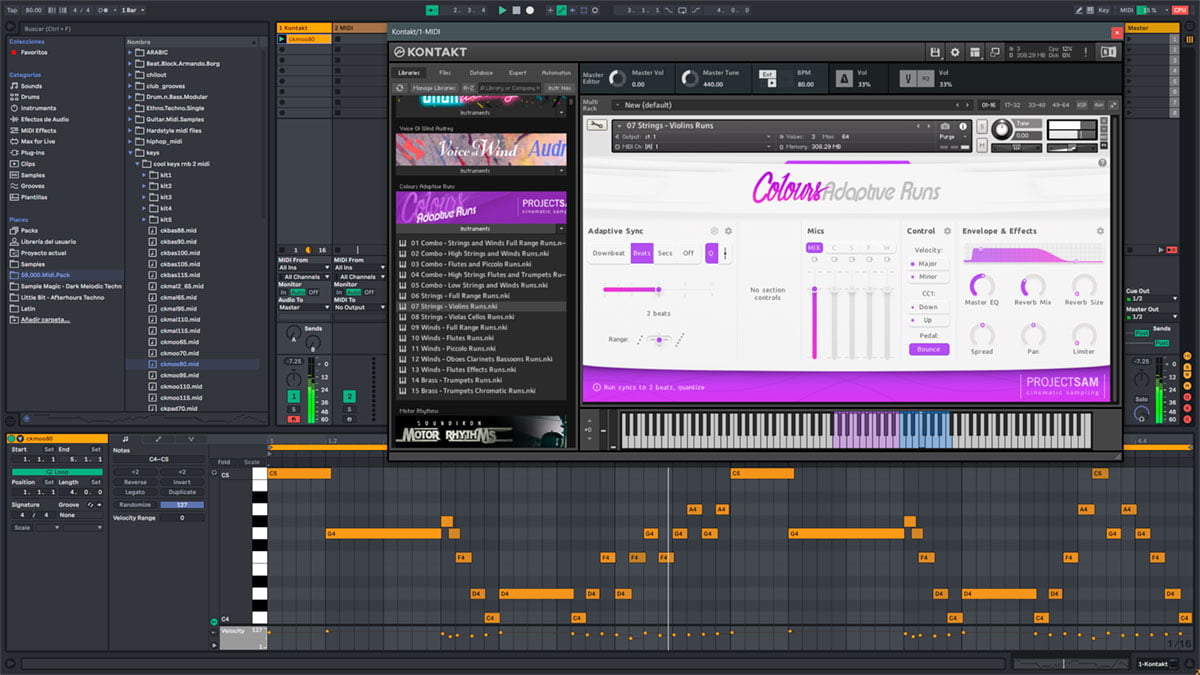Arm the transport Record button
1200x675 pixels.
530,10
